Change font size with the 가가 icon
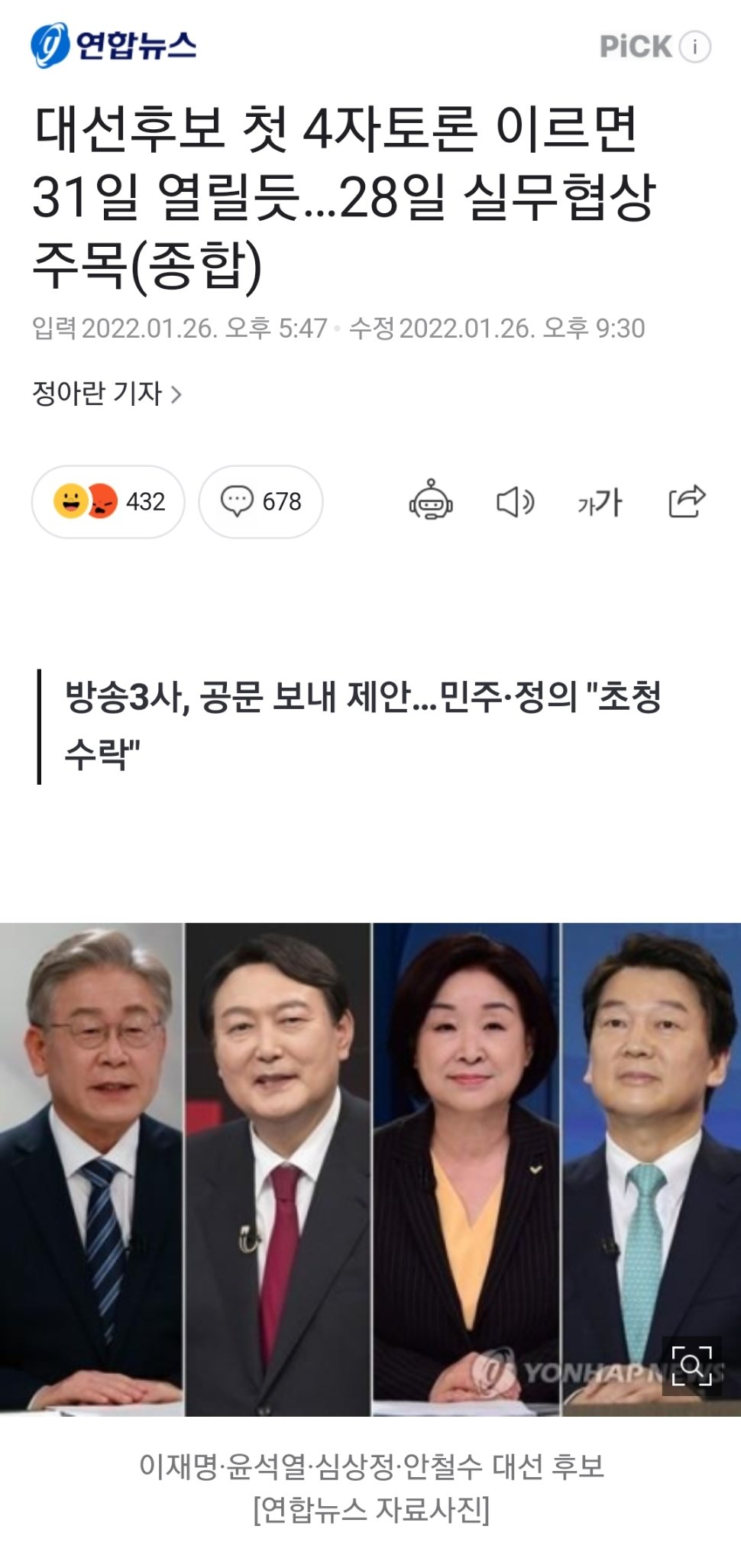 point(600,502)
